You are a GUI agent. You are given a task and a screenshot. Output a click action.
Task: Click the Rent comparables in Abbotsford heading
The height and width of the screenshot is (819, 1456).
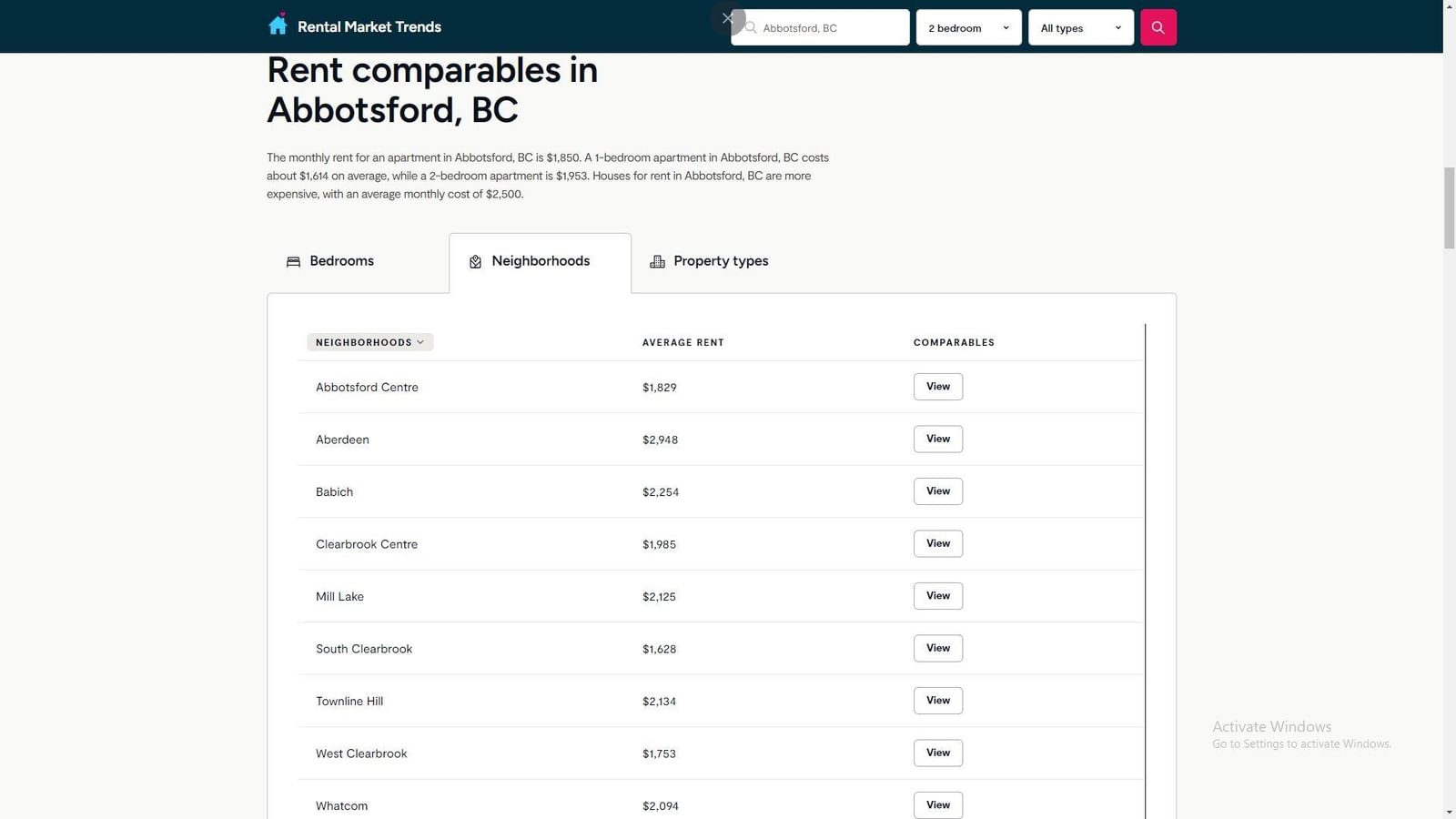coord(431,90)
